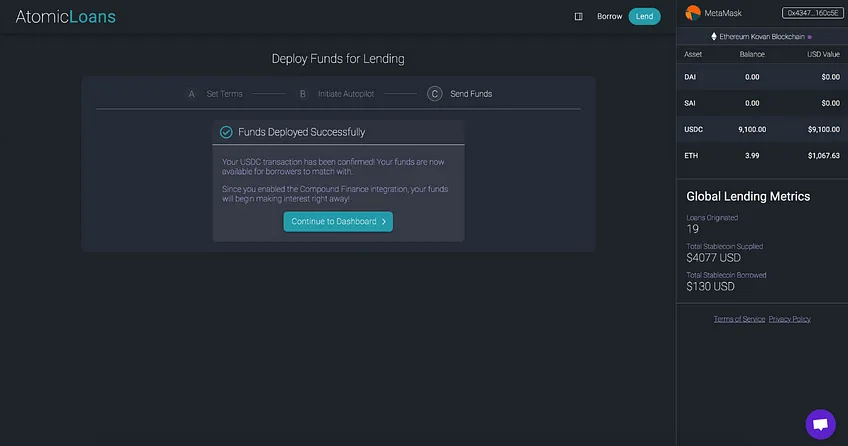Select the DAI asset row
Viewport: 848px width, 446px height.
(762, 77)
